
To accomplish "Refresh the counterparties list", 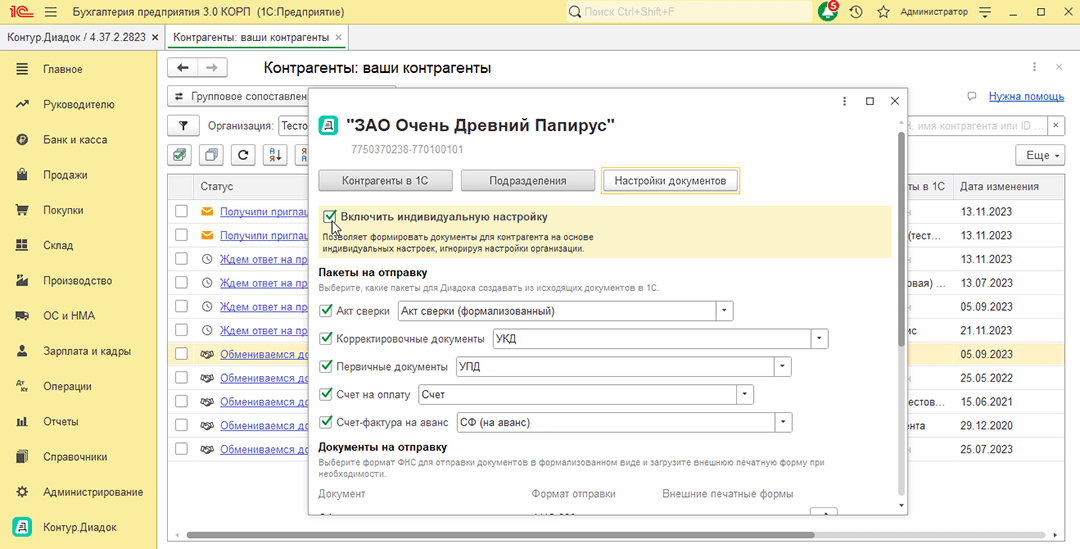I will (x=242, y=155).
